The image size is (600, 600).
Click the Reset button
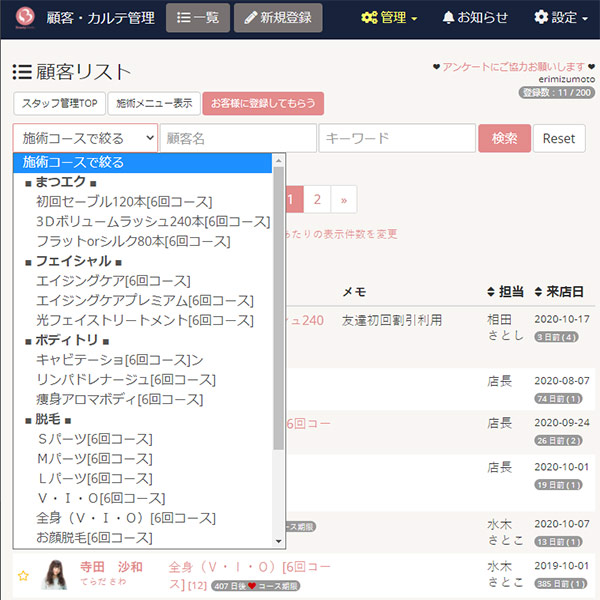pos(559,138)
